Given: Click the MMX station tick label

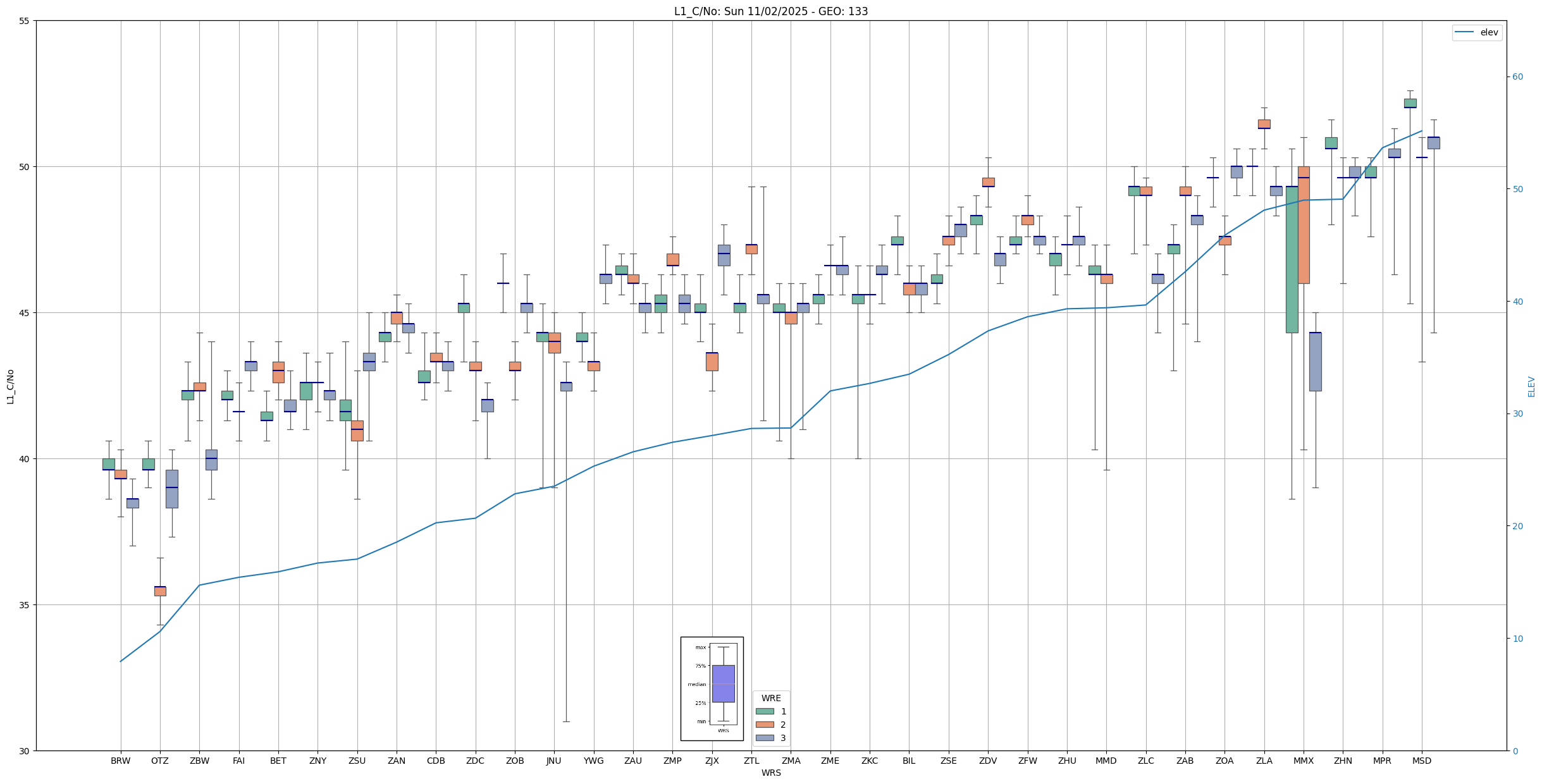Looking at the screenshot, I should pyautogui.click(x=1303, y=761).
